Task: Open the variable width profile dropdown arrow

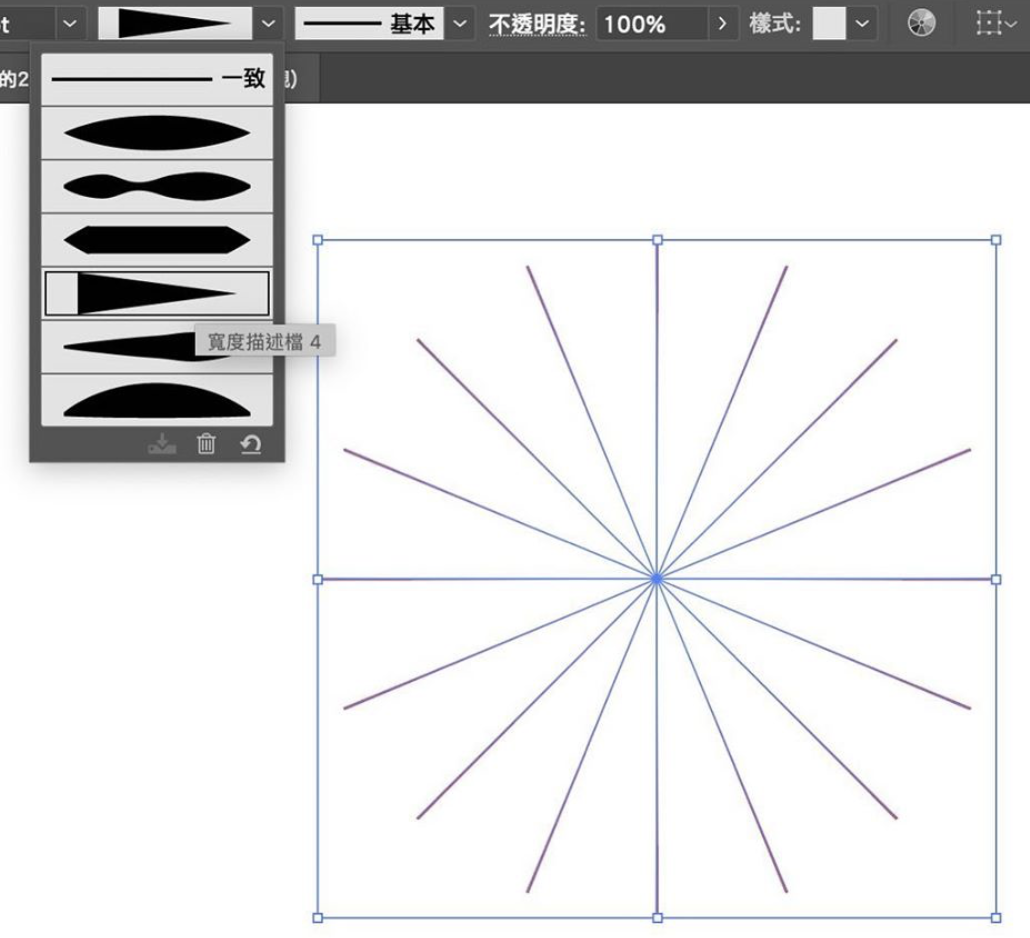Action: coord(268,24)
